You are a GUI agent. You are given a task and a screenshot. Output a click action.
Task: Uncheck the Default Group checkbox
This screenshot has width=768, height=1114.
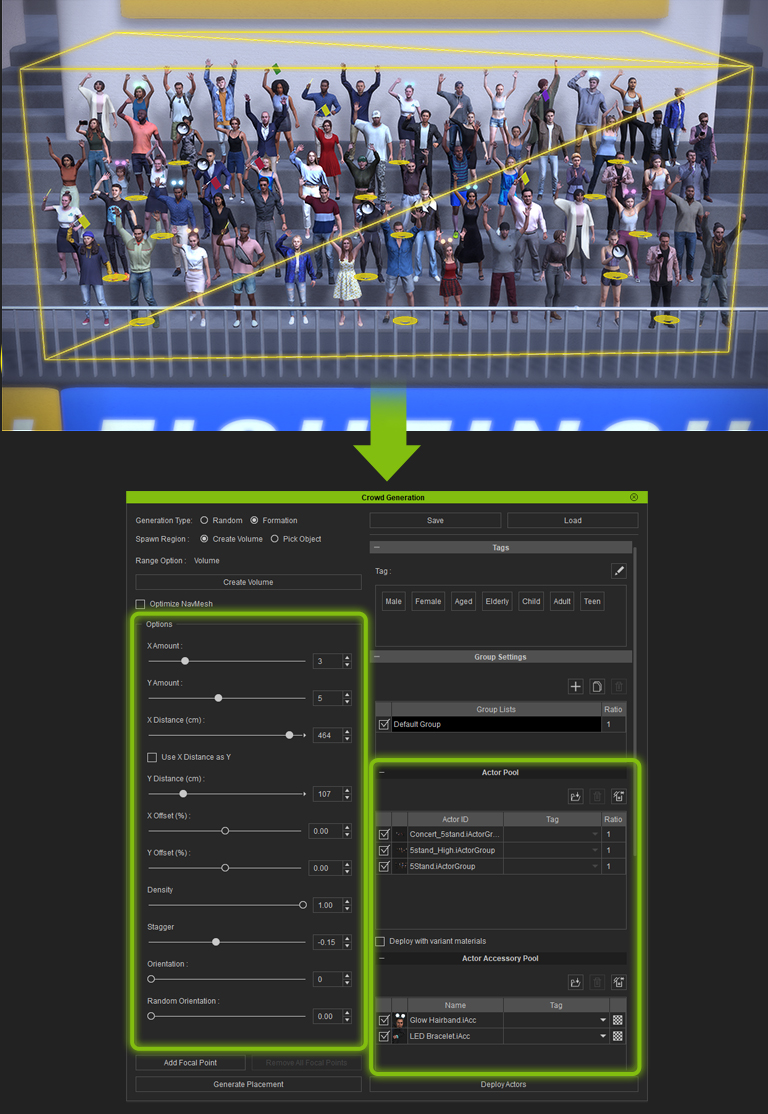click(x=384, y=725)
